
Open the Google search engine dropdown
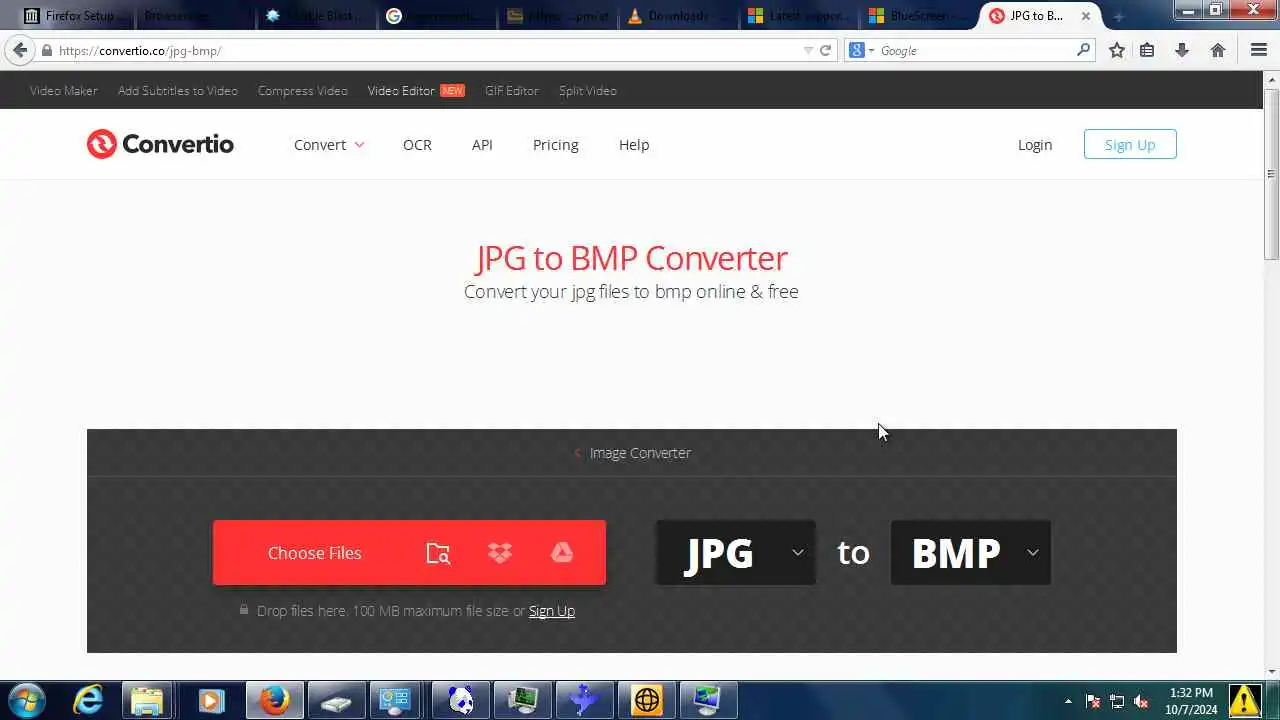pos(861,50)
